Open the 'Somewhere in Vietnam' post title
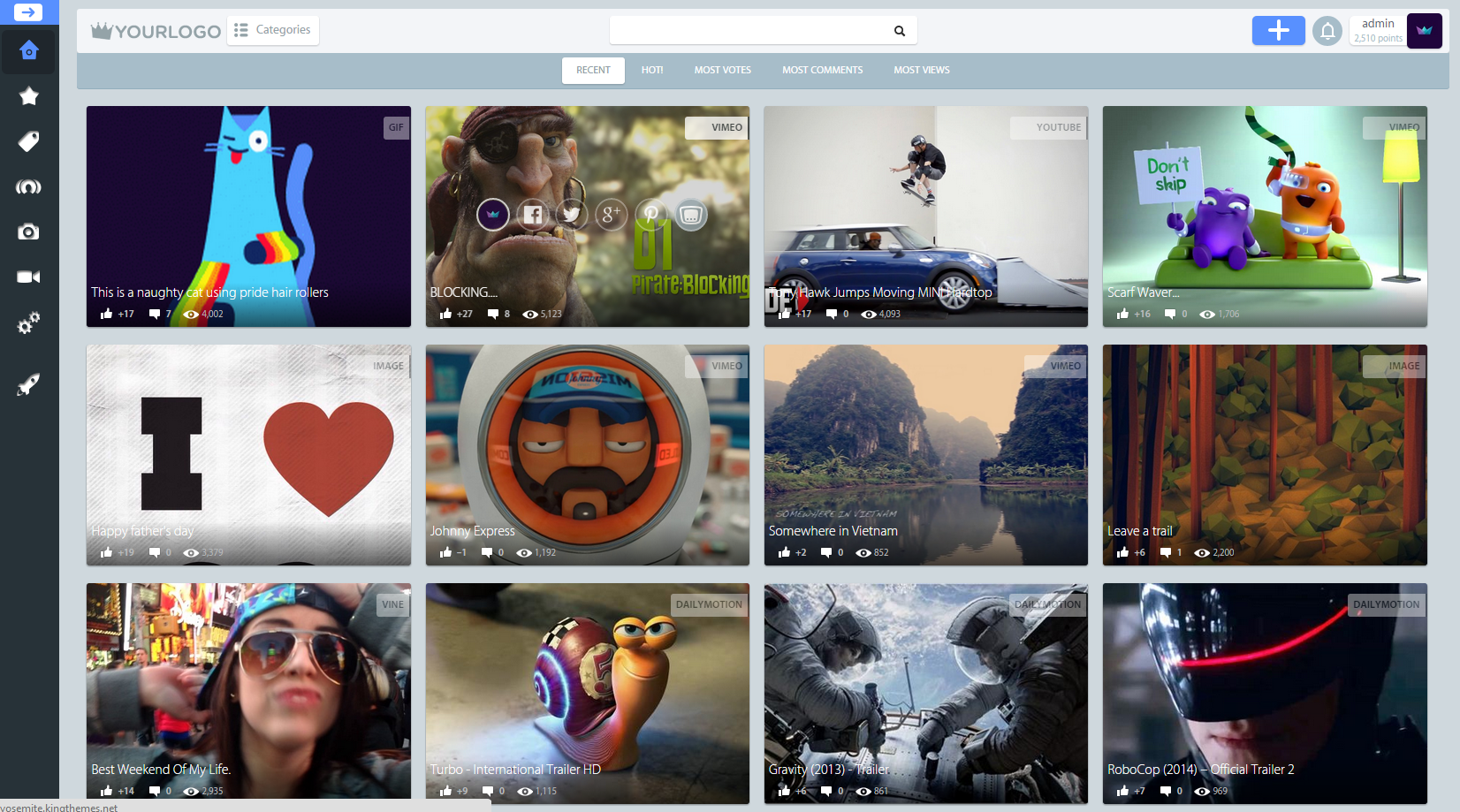 pyautogui.click(x=833, y=531)
